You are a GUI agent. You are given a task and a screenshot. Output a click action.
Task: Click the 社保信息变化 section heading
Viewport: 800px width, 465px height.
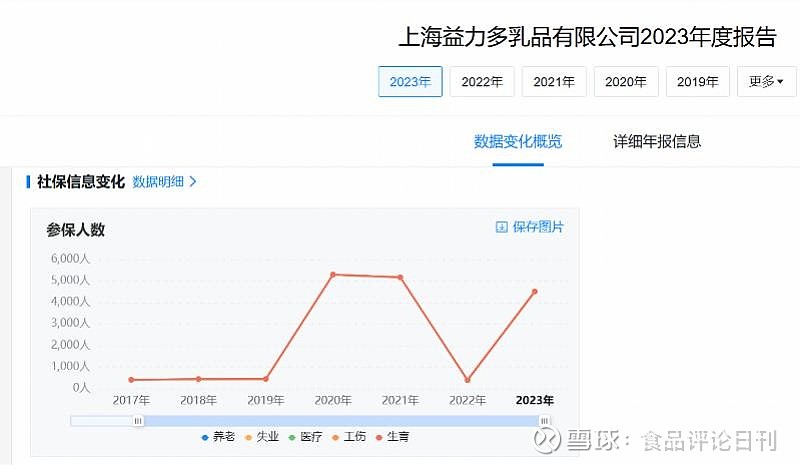[x=81, y=182]
